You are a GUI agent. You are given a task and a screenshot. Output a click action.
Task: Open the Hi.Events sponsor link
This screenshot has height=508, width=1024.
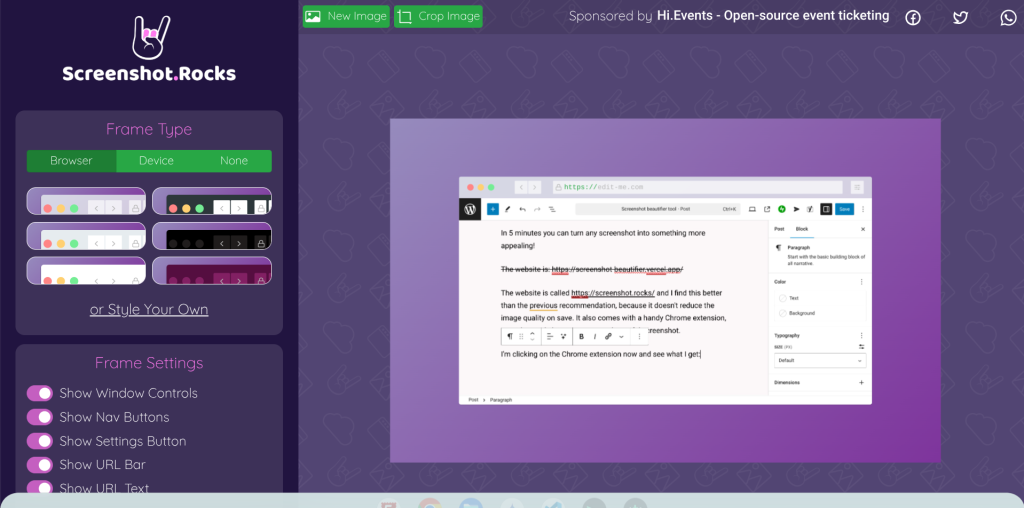773,16
